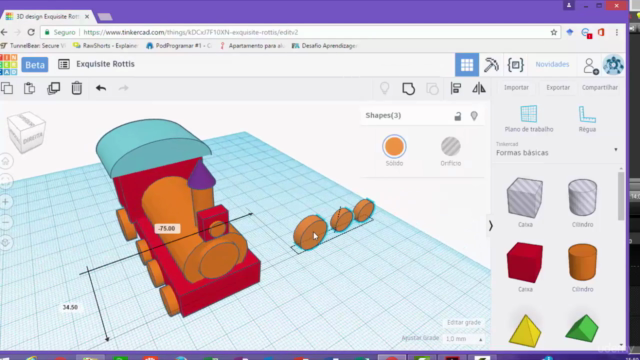This screenshot has height=360, width=640.
Task: Click the Show all lightbulb icon
Action: (x=384, y=88)
